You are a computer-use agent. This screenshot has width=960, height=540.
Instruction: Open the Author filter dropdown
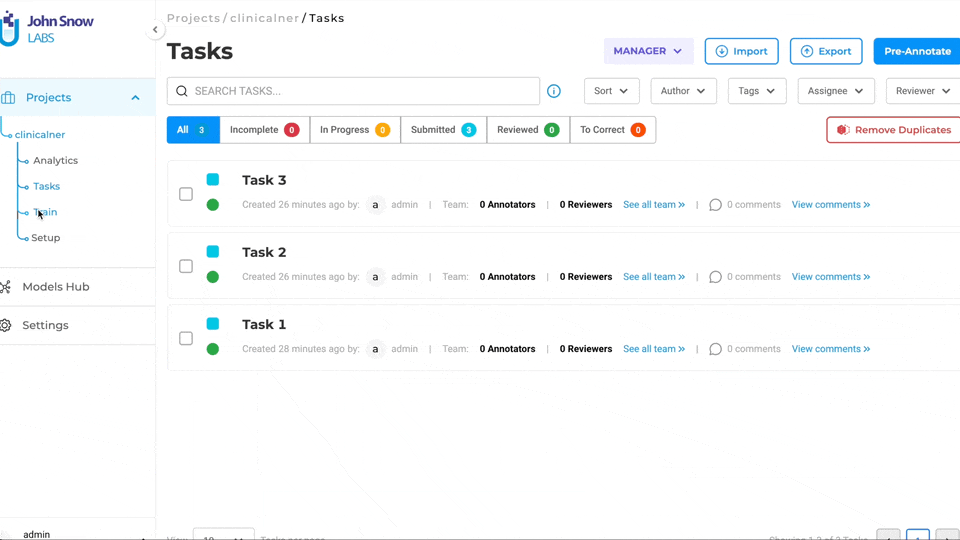(x=683, y=91)
